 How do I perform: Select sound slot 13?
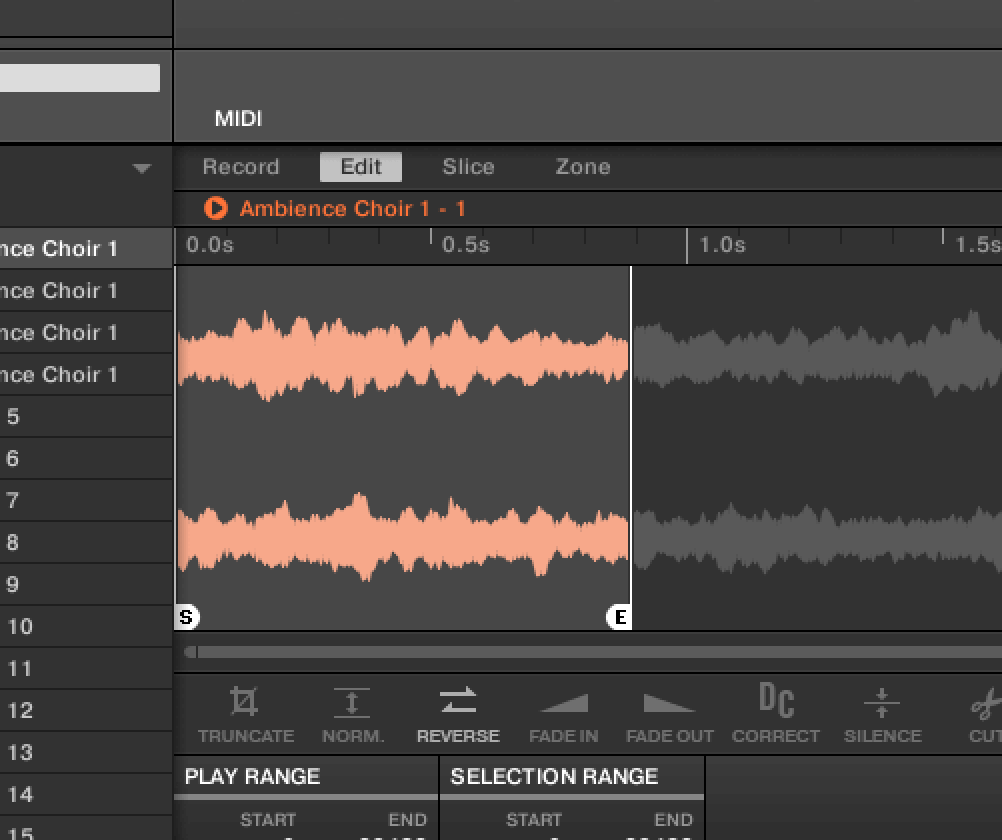[x=86, y=752]
